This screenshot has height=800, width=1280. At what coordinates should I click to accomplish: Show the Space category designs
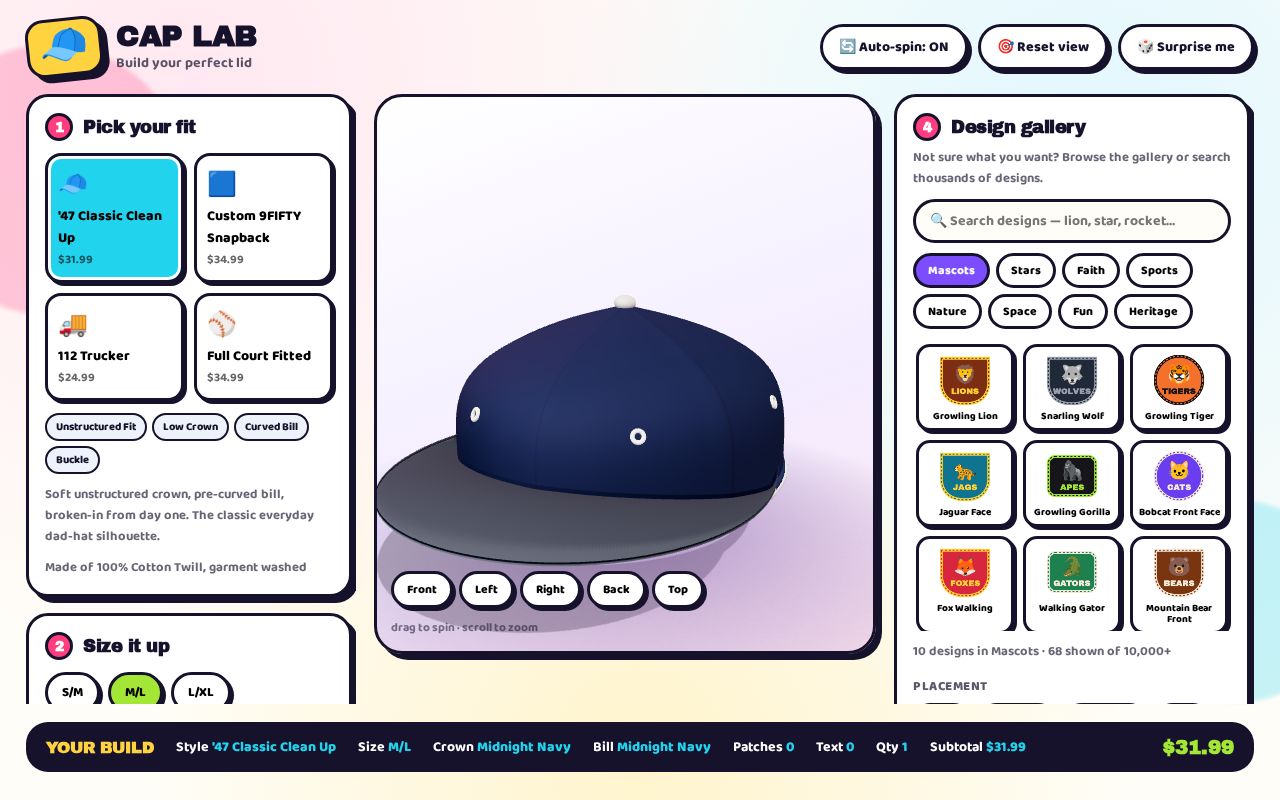pyautogui.click(x=1020, y=311)
